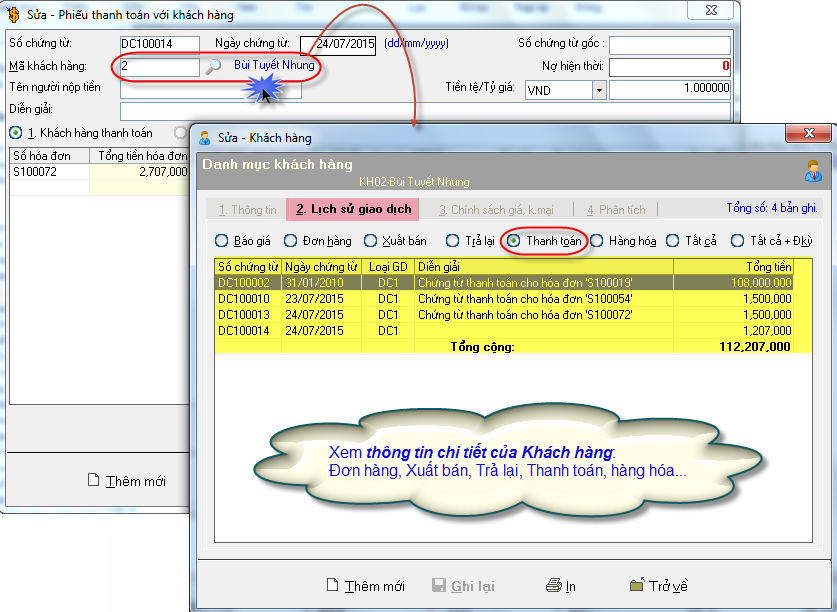Select the Hàng hóa radio option
This screenshot has height=612, width=837.
click(x=596, y=241)
